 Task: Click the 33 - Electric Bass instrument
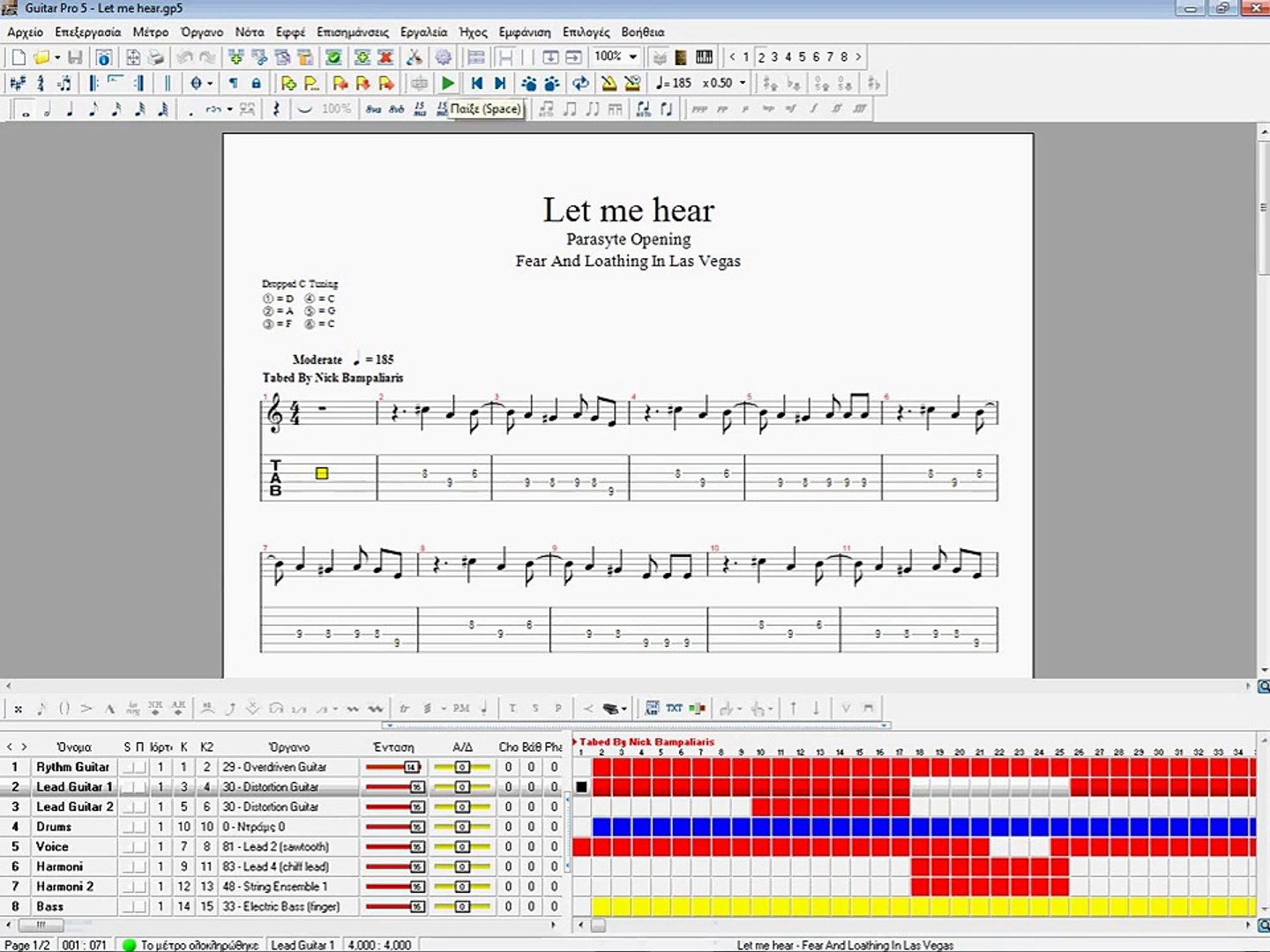pyautogui.click(x=280, y=906)
